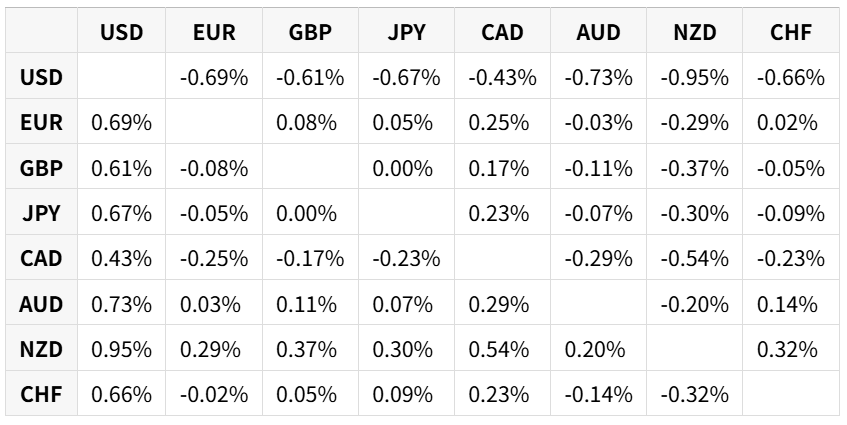Image resolution: width=847 pixels, height=425 pixels.
Task: Click the CAD column header
Action: 502,32
